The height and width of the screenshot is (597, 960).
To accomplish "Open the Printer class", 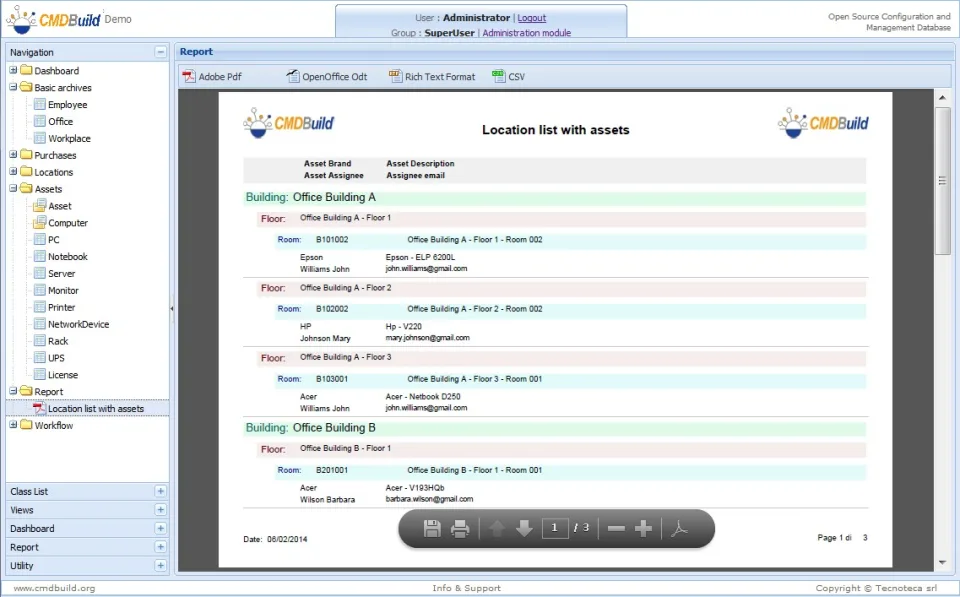I will click(x=61, y=307).
